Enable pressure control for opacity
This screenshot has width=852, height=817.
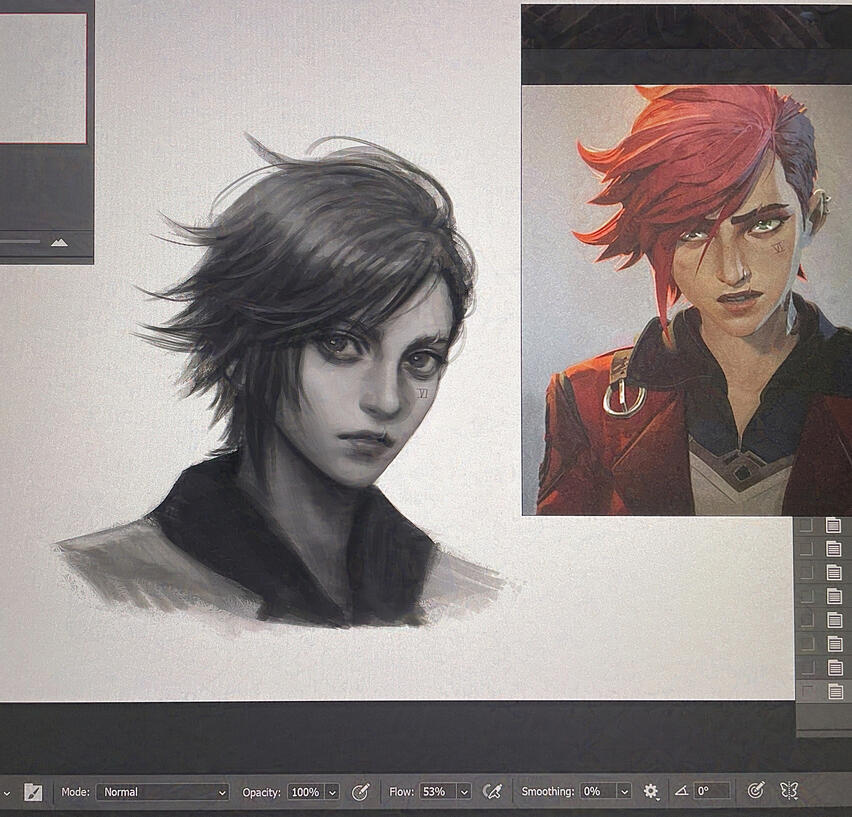360,791
